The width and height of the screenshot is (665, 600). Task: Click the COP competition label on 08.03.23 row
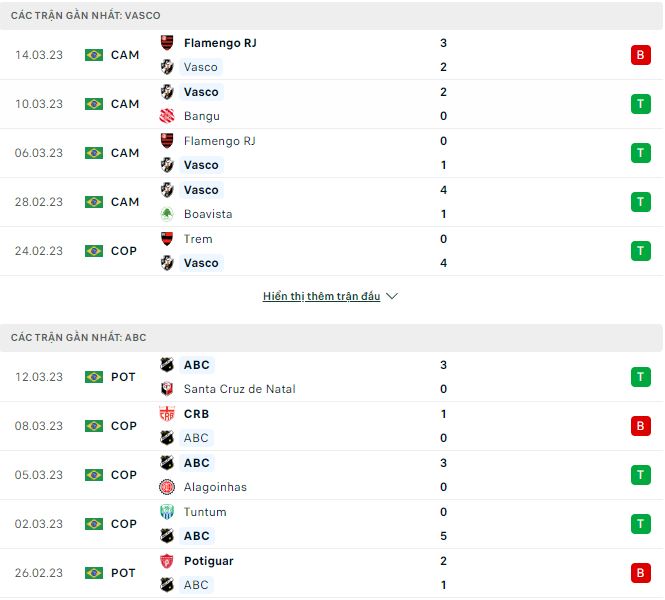pos(124,426)
